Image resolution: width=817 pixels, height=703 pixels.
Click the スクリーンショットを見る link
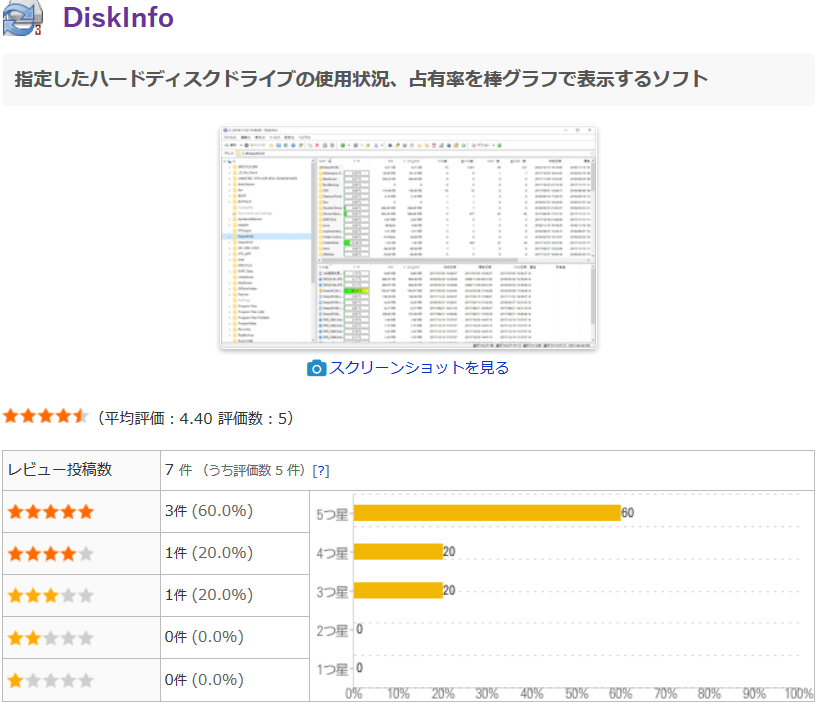point(419,368)
